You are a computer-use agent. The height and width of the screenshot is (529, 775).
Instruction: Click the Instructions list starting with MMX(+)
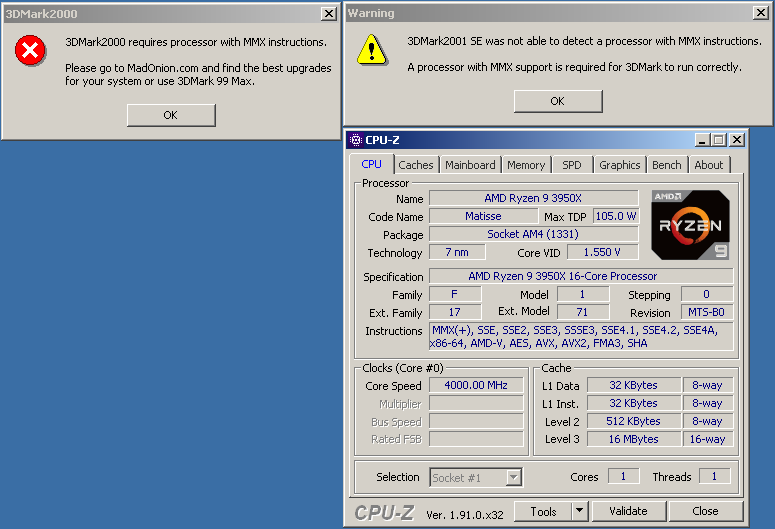point(581,336)
